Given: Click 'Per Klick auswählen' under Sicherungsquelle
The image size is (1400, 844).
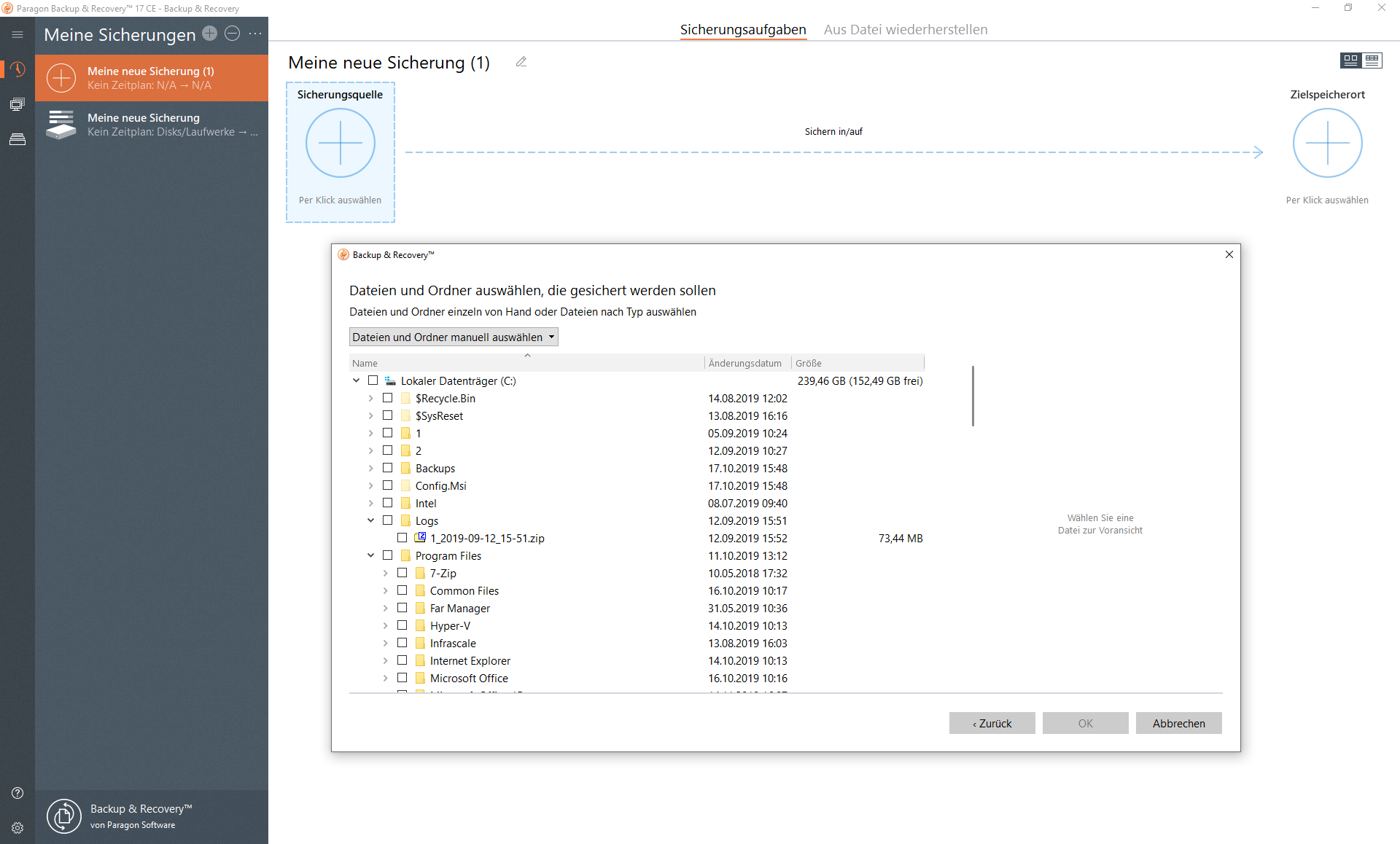Looking at the screenshot, I should point(340,200).
